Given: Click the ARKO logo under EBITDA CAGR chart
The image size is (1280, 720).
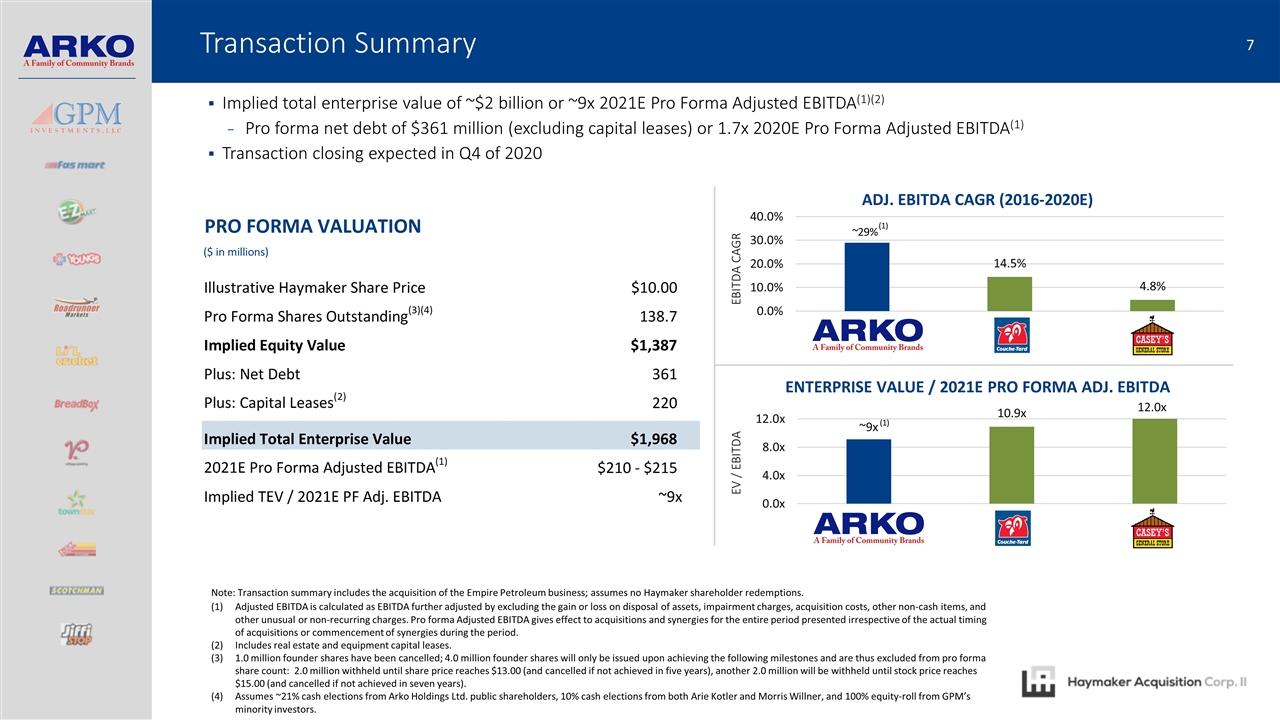Looking at the screenshot, I should (869, 335).
